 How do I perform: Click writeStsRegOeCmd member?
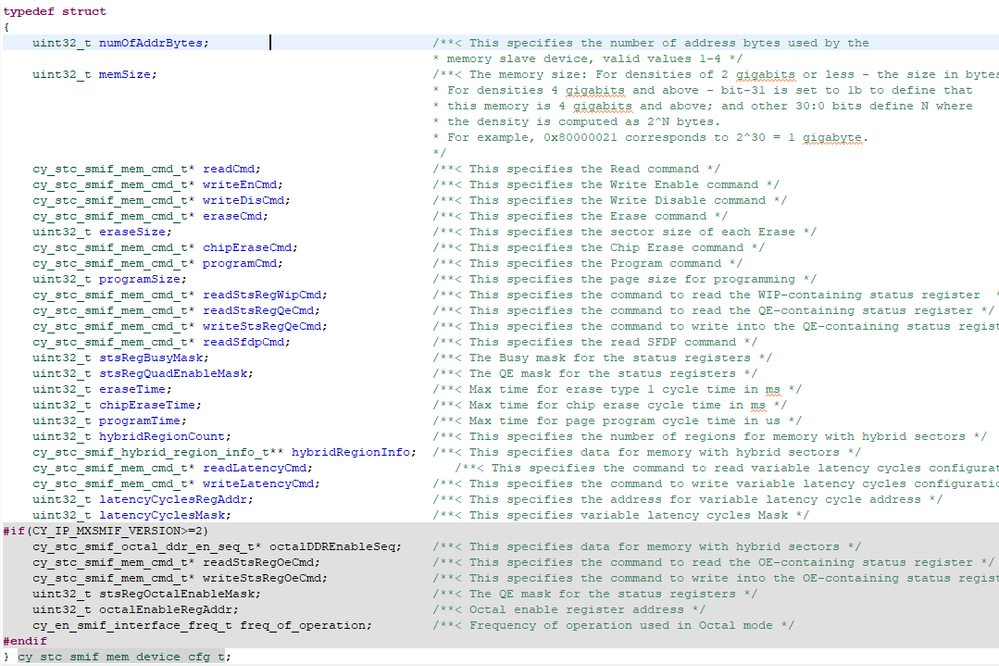(262, 578)
